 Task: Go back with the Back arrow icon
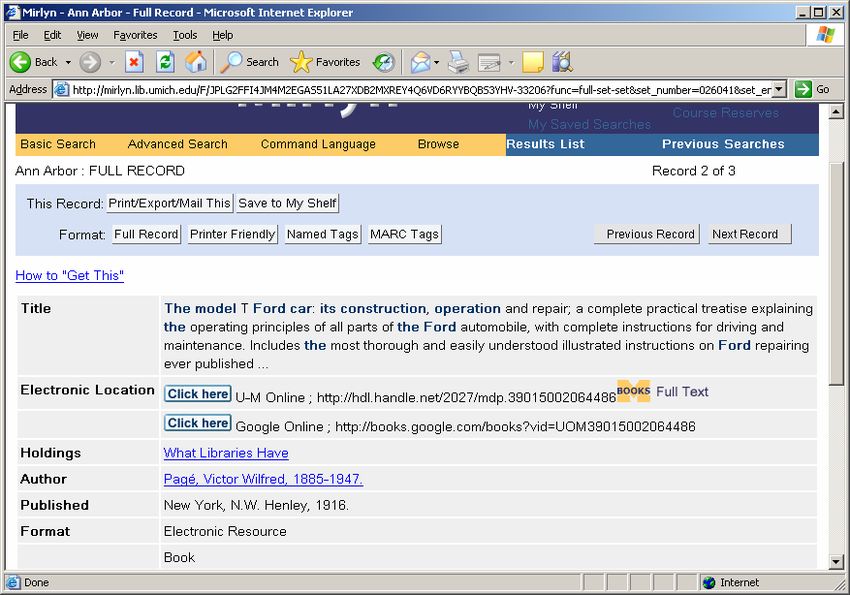[20, 62]
